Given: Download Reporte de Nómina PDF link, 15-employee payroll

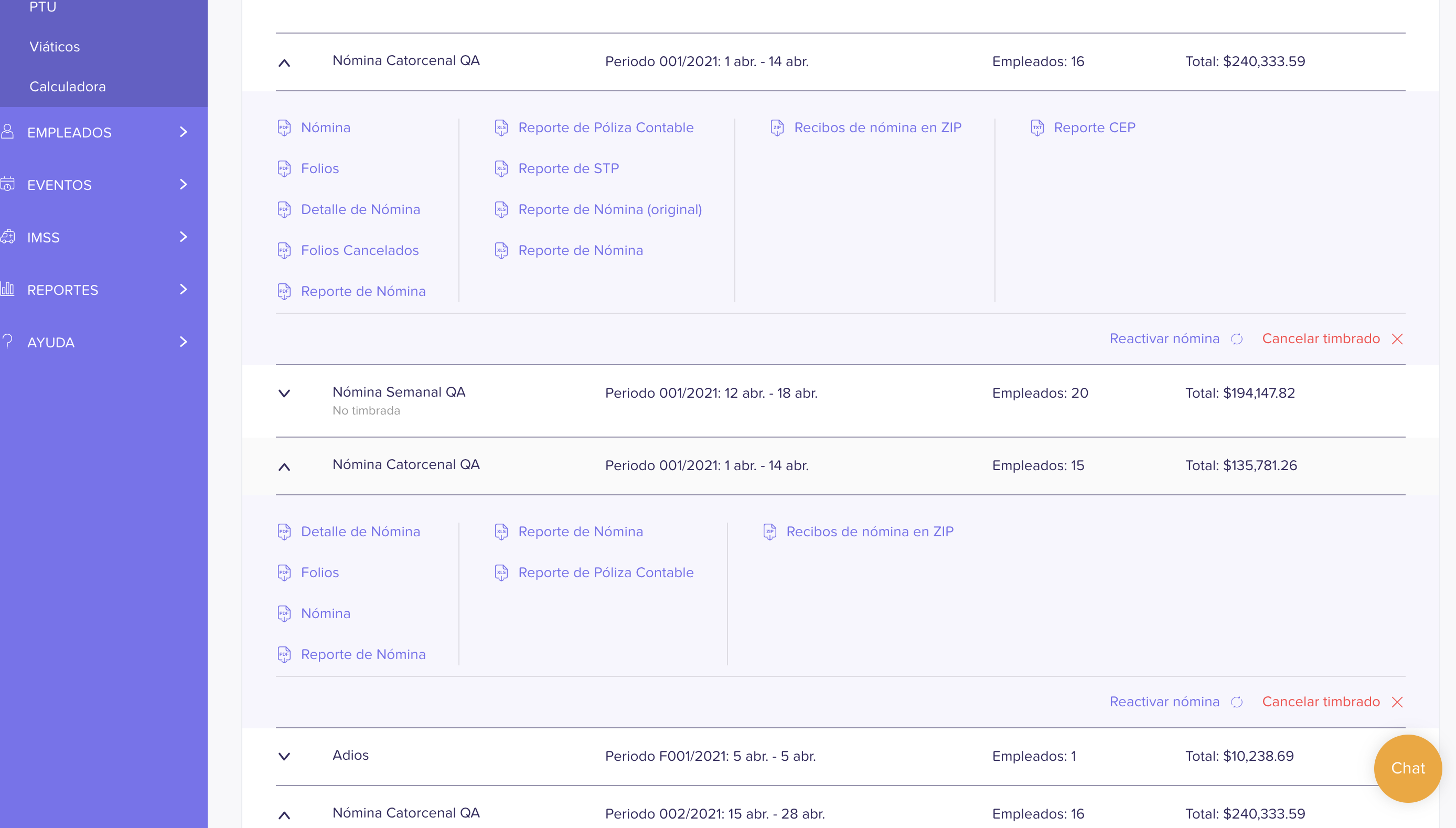Looking at the screenshot, I should pos(363,654).
